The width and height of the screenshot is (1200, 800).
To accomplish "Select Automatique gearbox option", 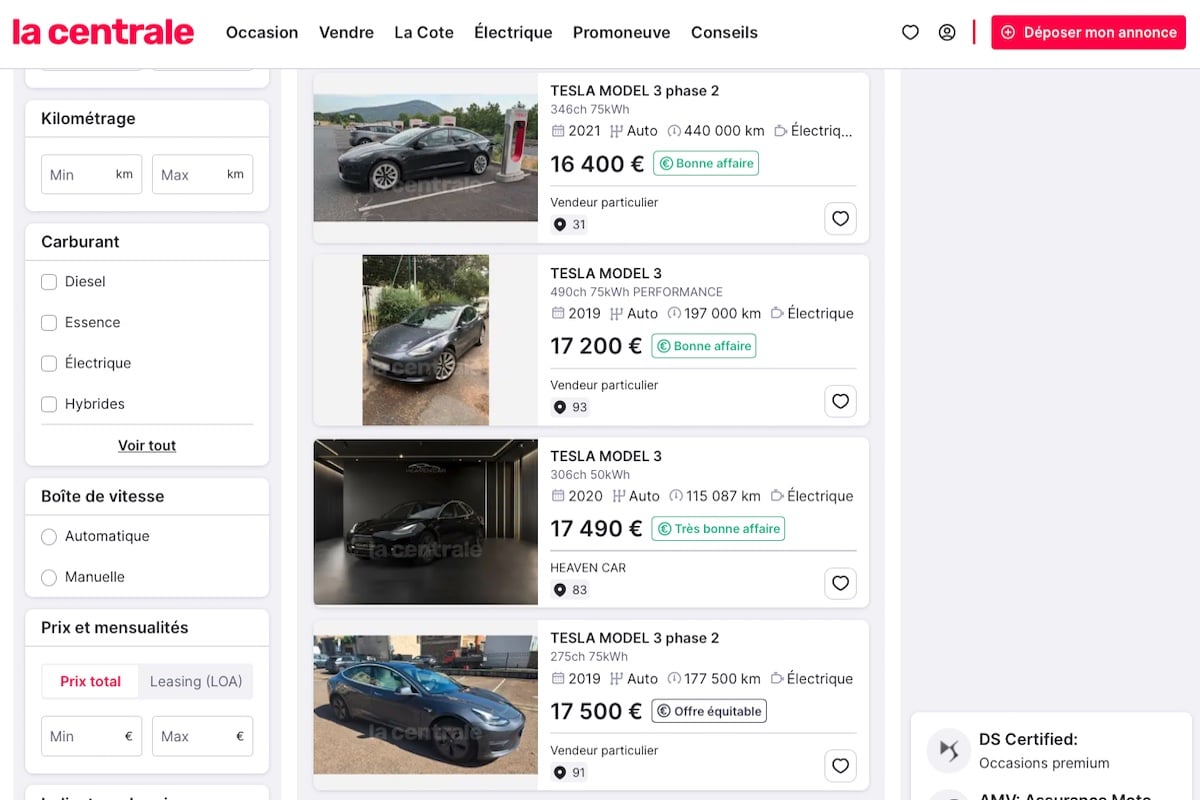I will 49,537.
